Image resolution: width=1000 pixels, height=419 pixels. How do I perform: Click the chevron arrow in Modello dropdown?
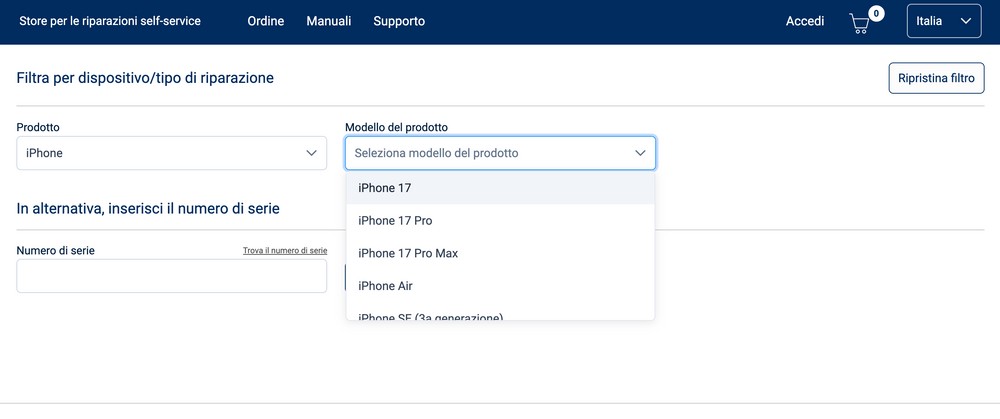(x=640, y=153)
